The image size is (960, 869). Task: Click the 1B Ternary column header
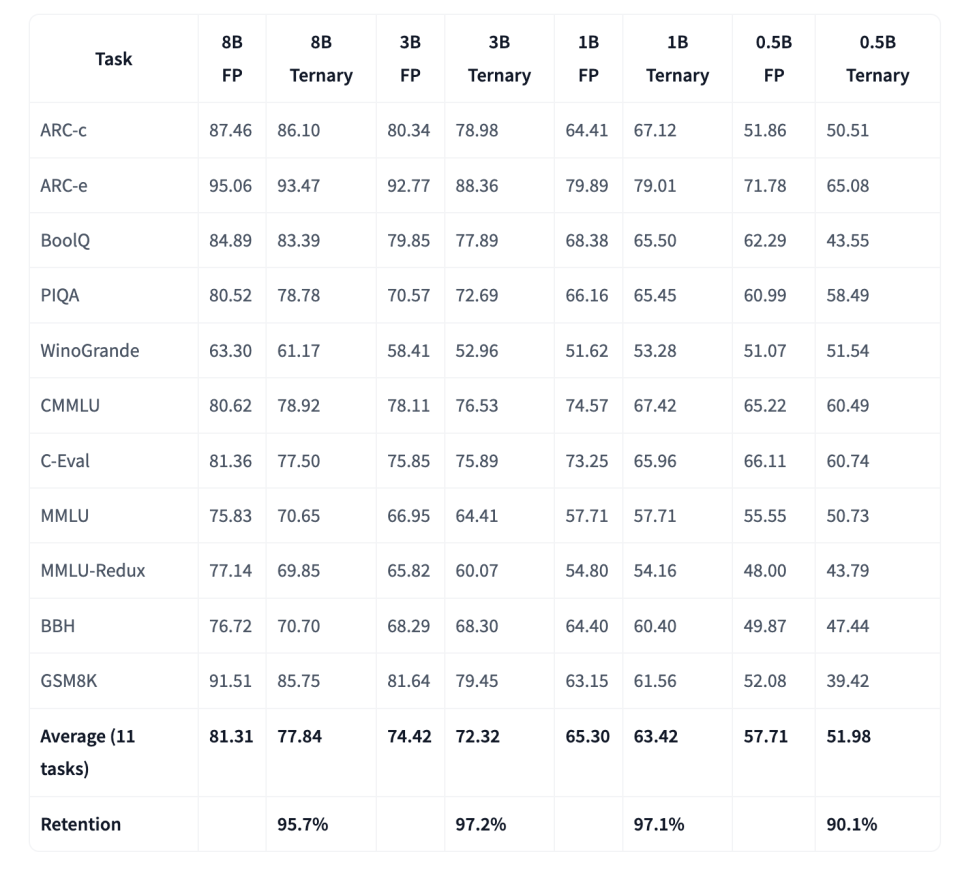(677, 59)
